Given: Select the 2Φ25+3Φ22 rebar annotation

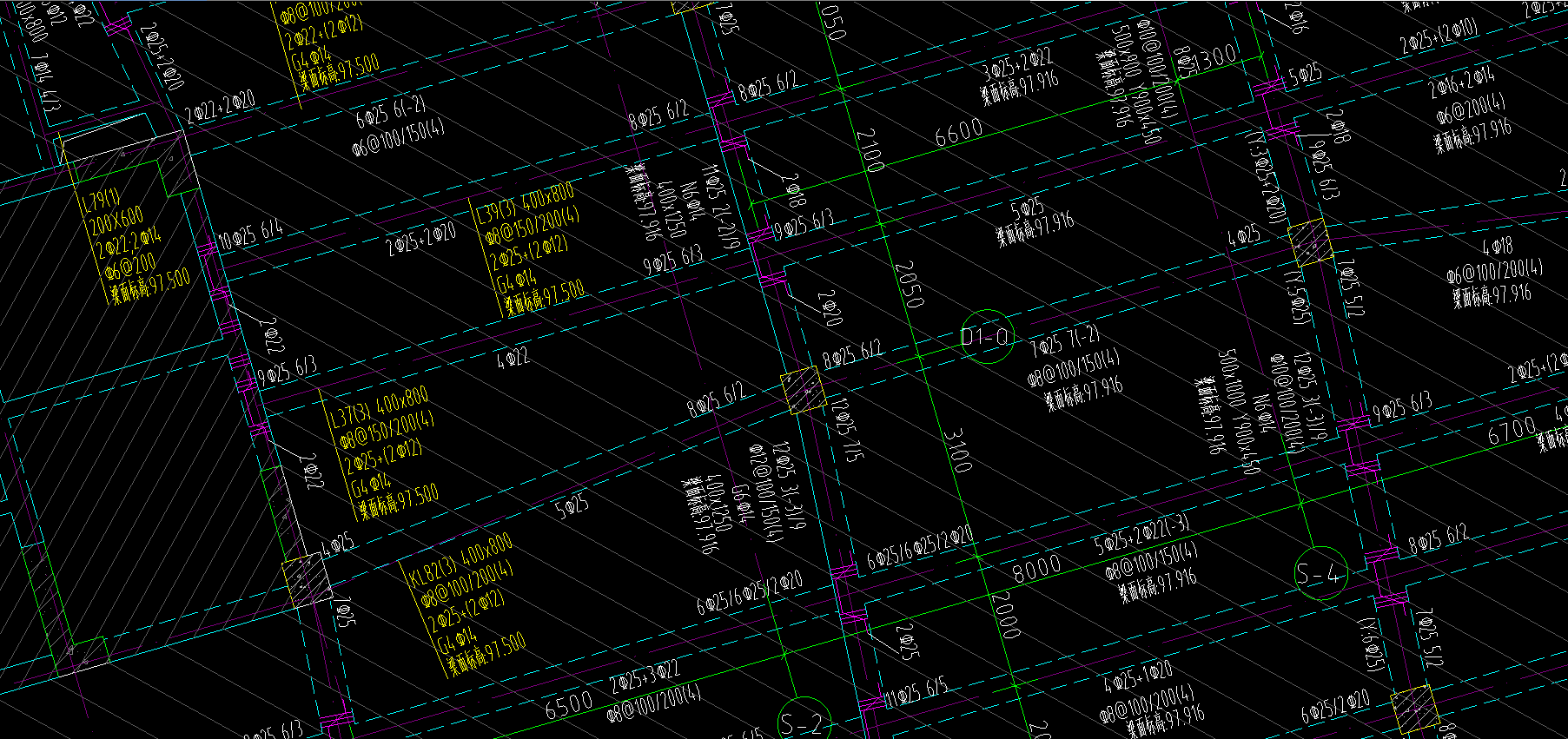Looking at the screenshot, I should click(x=645, y=676).
